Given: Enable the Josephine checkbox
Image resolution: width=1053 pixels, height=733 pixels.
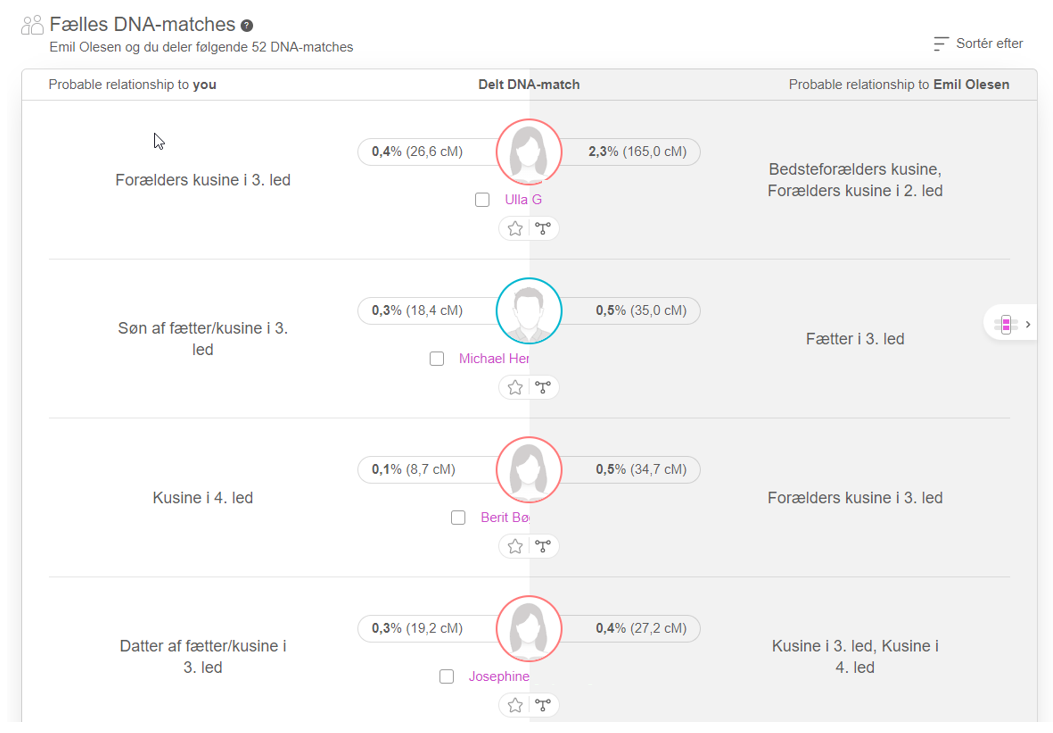Looking at the screenshot, I should (447, 677).
